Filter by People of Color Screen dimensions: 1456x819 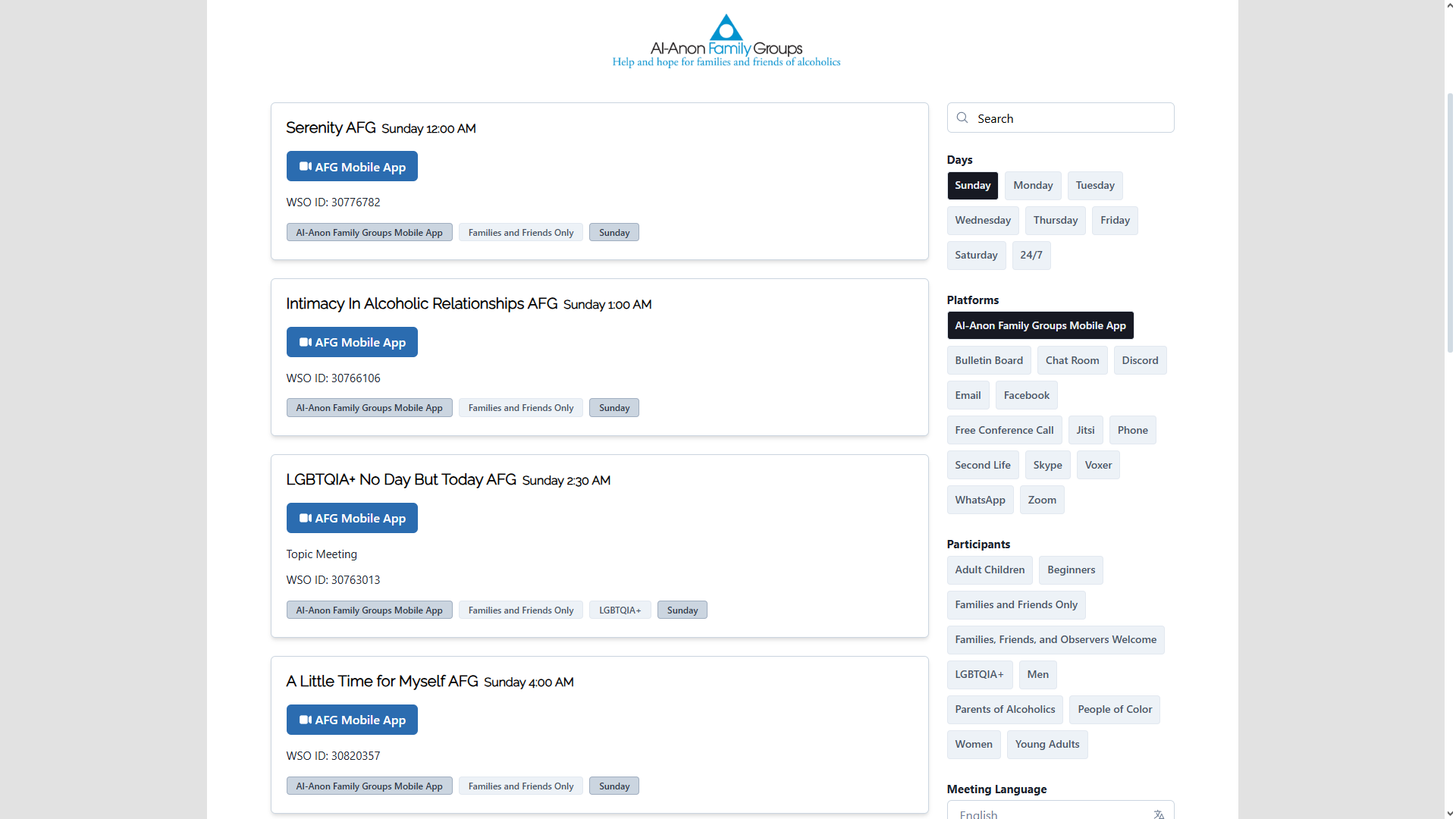pyautogui.click(x=1115, y=709)
